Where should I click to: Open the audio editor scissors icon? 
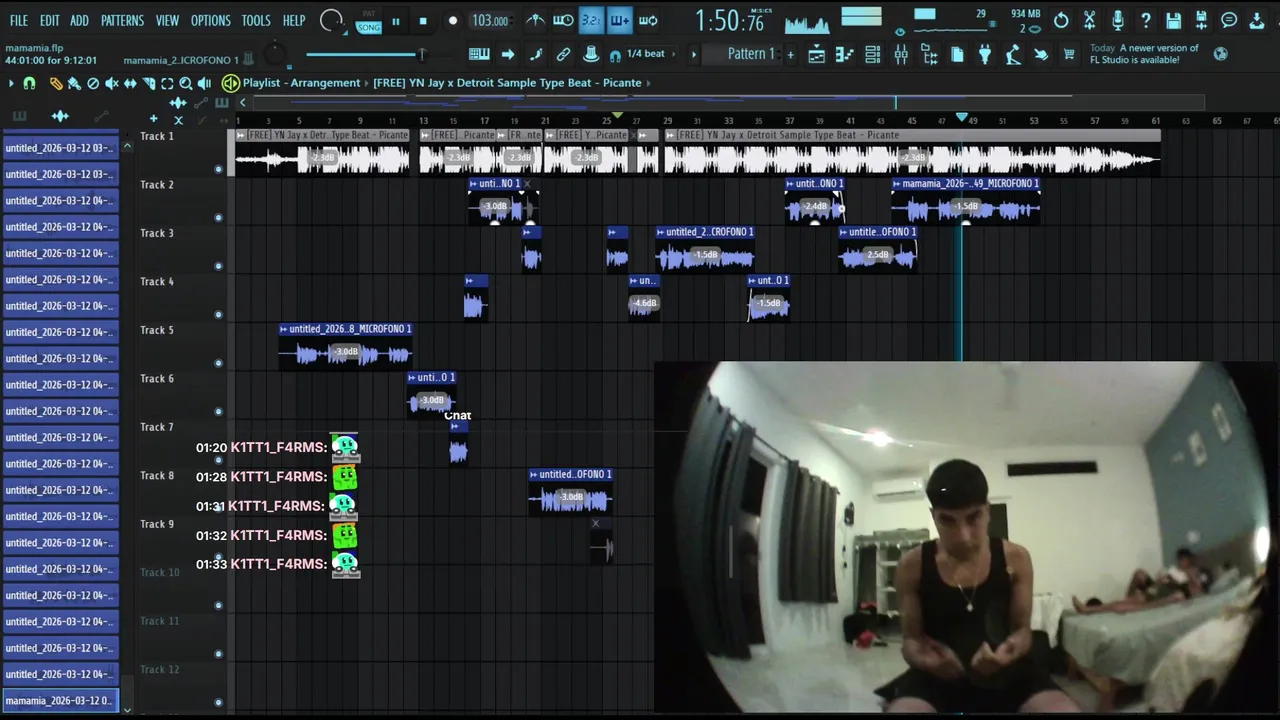tap(1090, 20)
